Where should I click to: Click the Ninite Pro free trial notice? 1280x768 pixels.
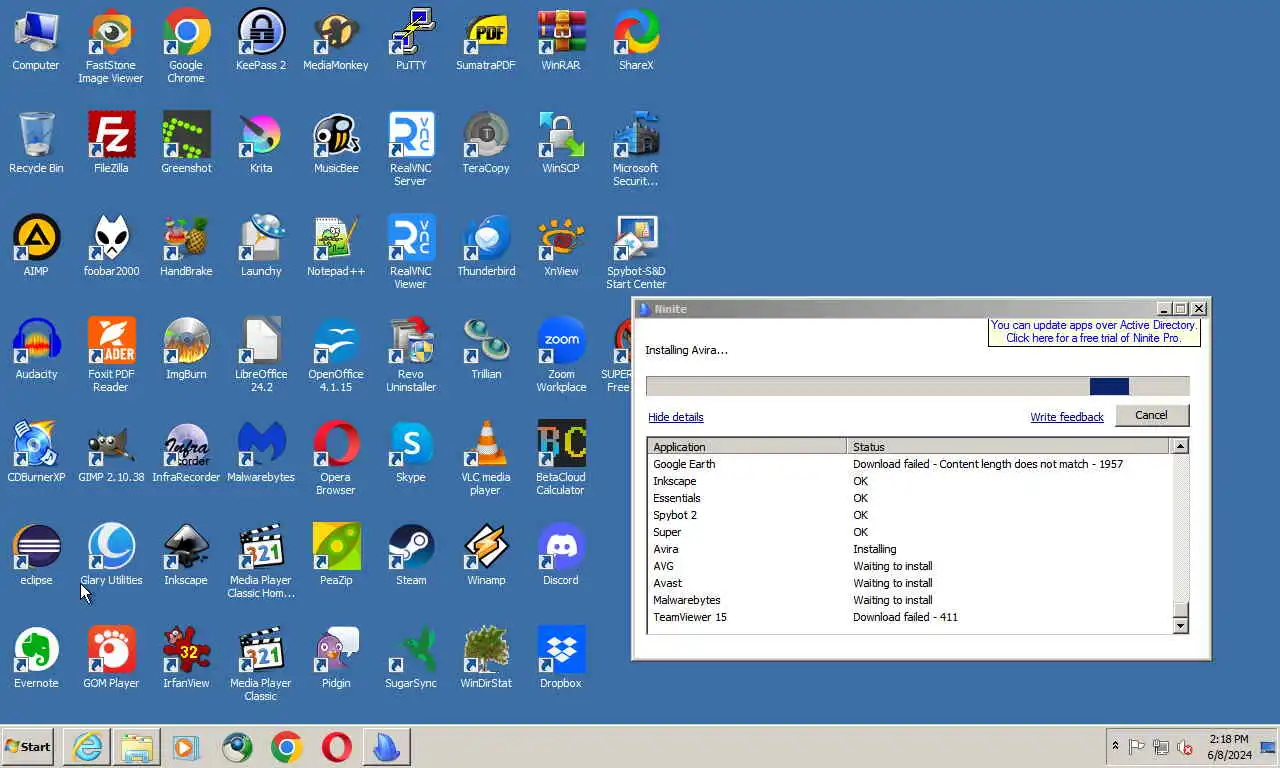[1094, 331]
